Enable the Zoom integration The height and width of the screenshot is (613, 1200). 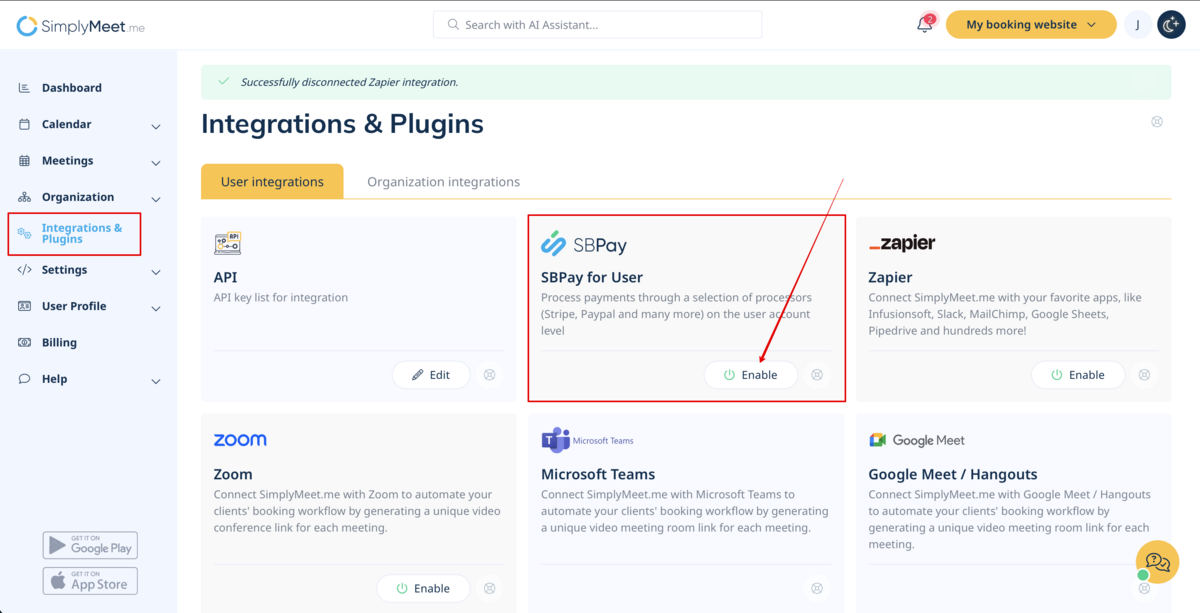click(x=423, y=588)
